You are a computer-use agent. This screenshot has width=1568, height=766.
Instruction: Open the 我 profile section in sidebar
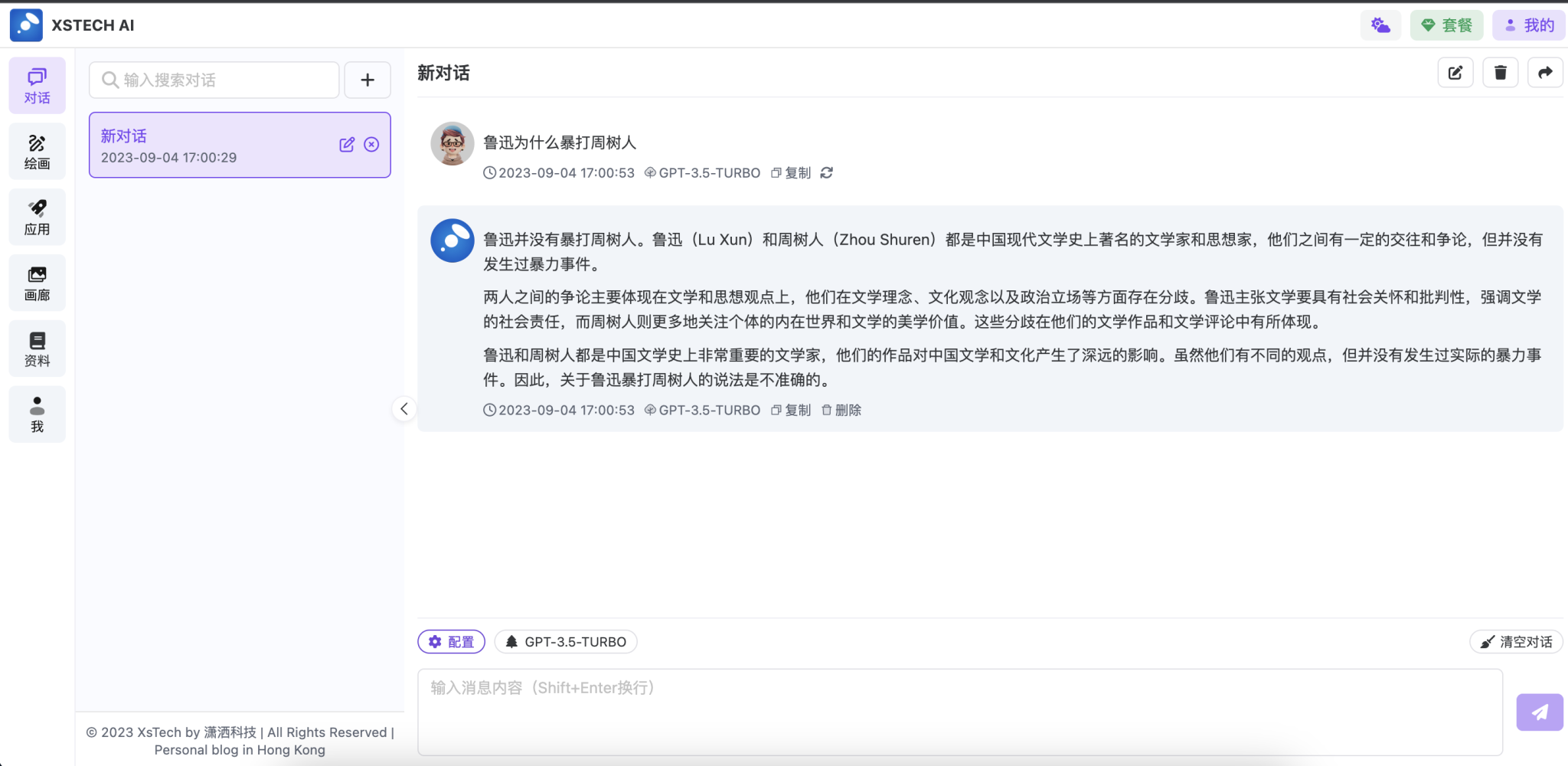(x=37, y=414)
